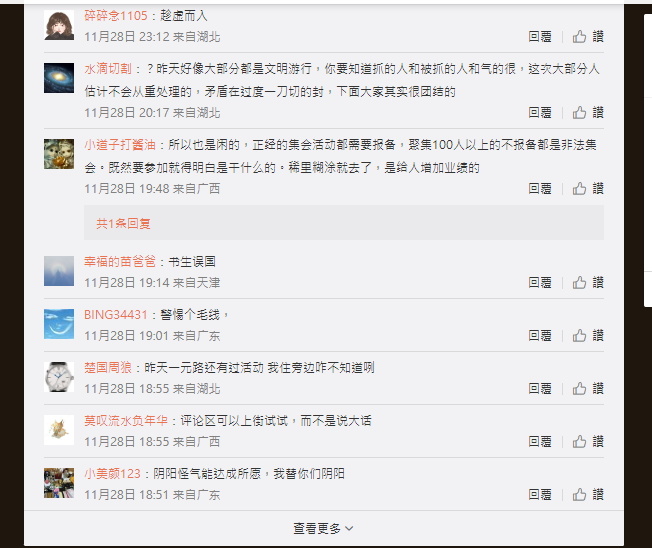Reply to 碎碎念1105's comment
652x548 pixels.
point(540,37)
